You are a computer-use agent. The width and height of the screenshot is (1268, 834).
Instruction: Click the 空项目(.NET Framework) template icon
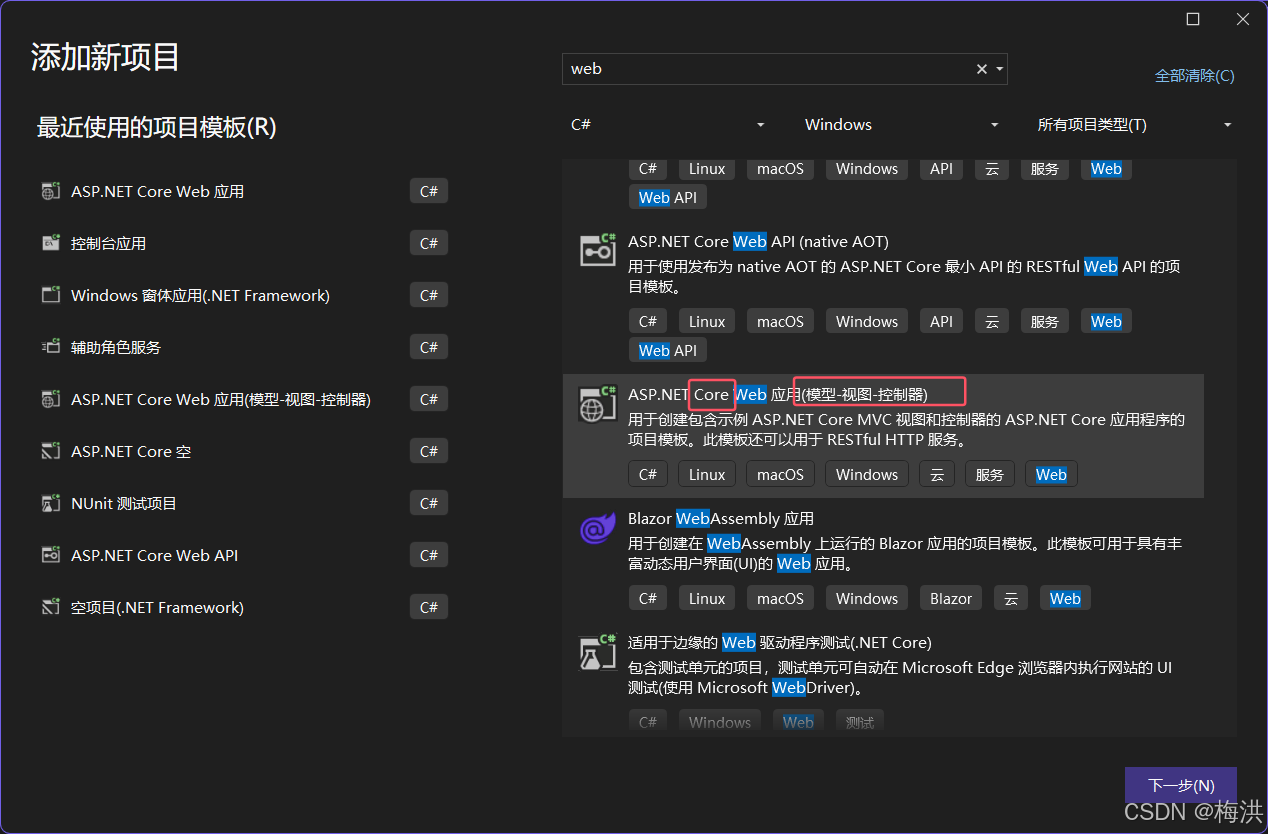pyautogui.click(x=50, y=607)
